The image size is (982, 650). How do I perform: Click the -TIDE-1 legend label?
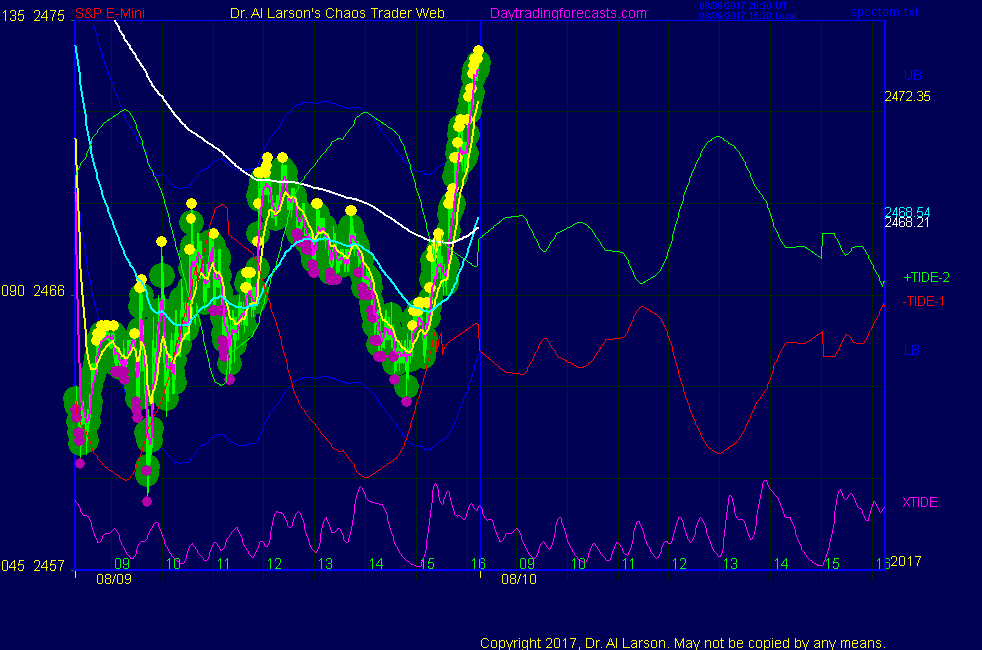click(x=922, y=301)
